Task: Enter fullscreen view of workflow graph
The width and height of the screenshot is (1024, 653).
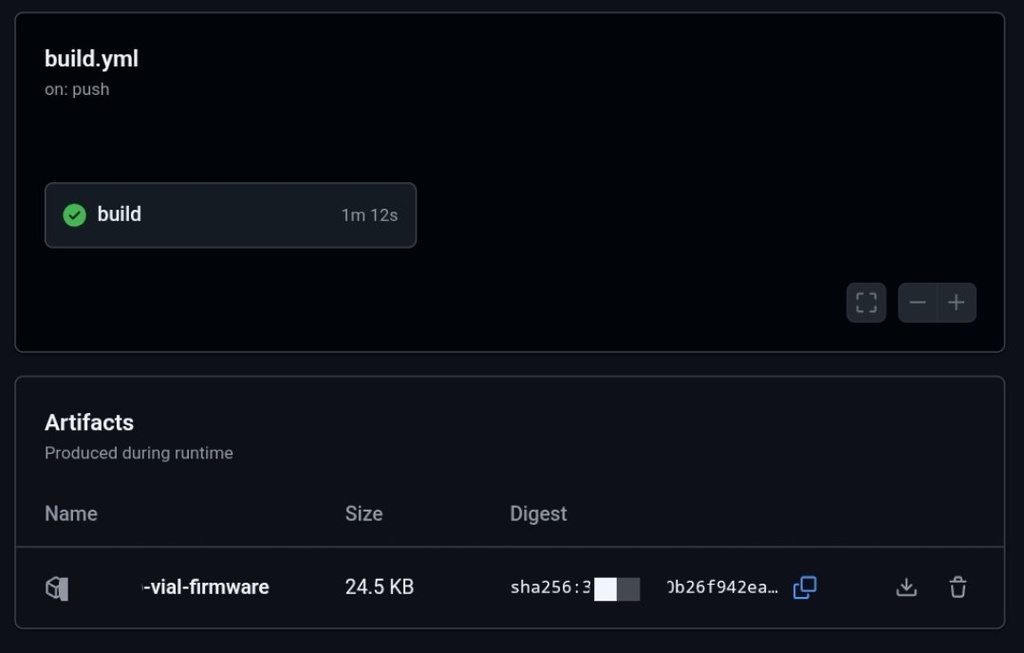Action: click(x=866, y=302)
